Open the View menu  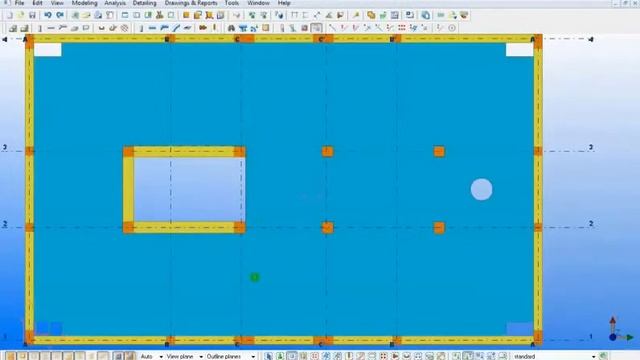click(x=57, y=3)
